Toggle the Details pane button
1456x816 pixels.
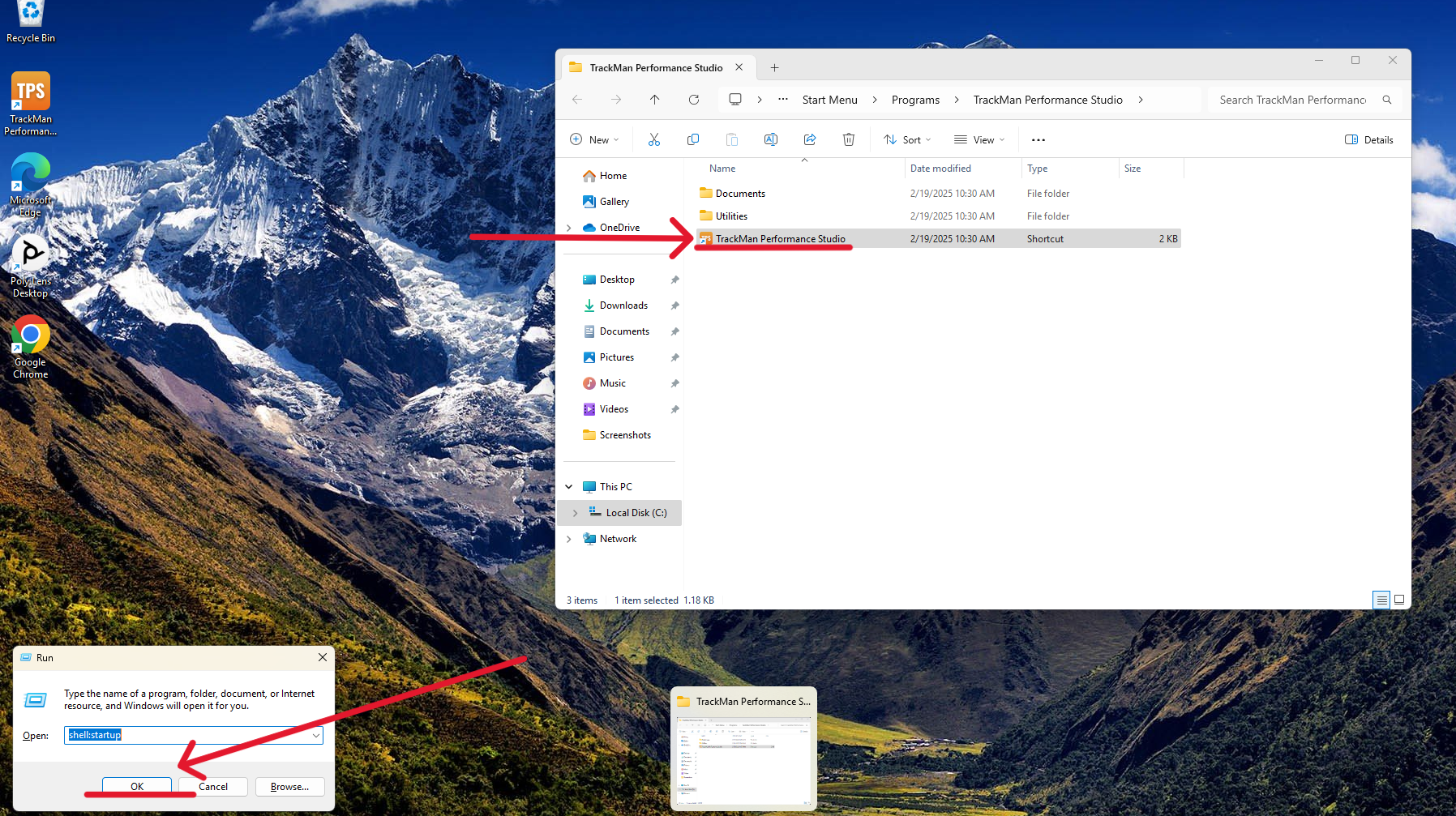pyautogui.click(x=1369, y=139)
